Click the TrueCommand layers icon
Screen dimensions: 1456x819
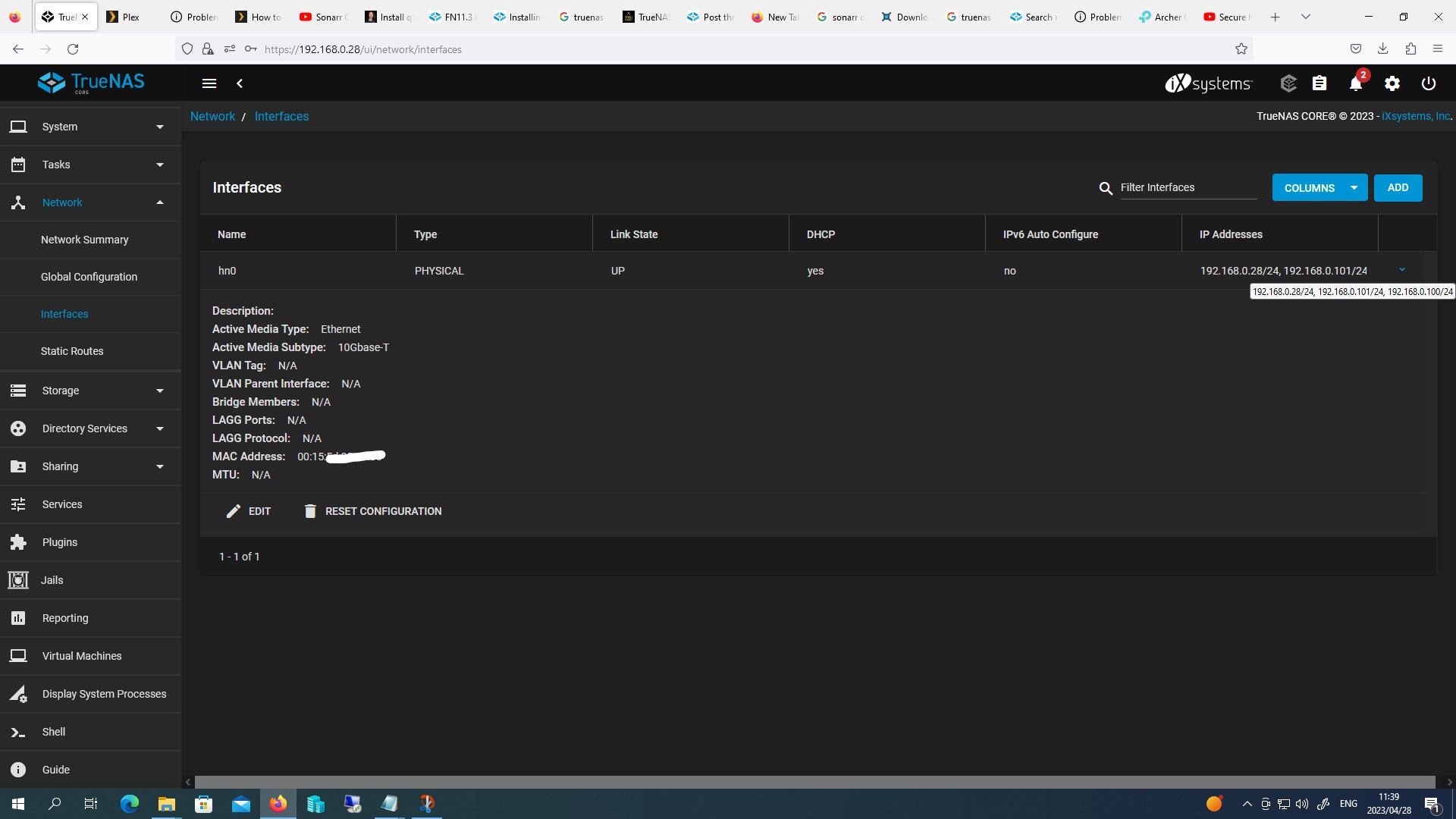(1288, 83)
